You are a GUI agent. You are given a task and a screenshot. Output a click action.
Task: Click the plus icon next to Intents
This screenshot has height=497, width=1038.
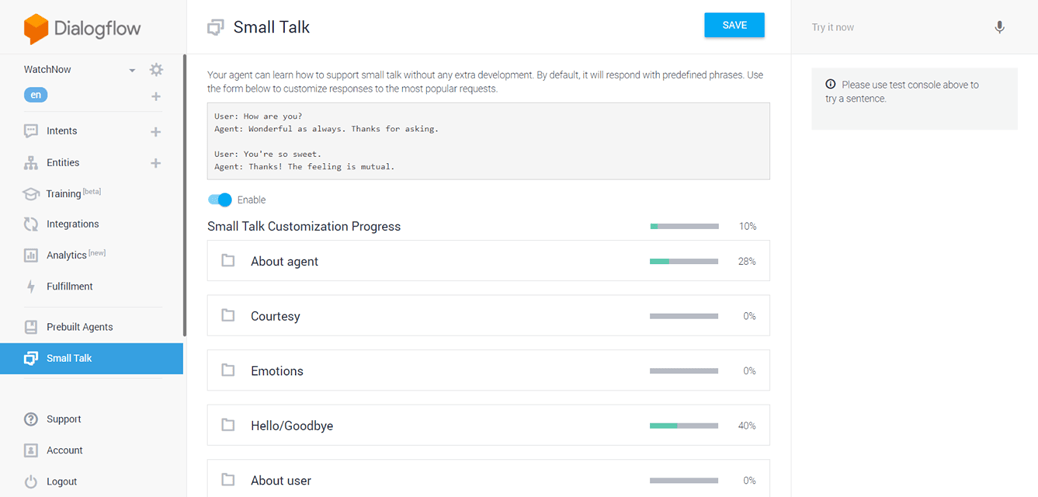click(156, 131)
